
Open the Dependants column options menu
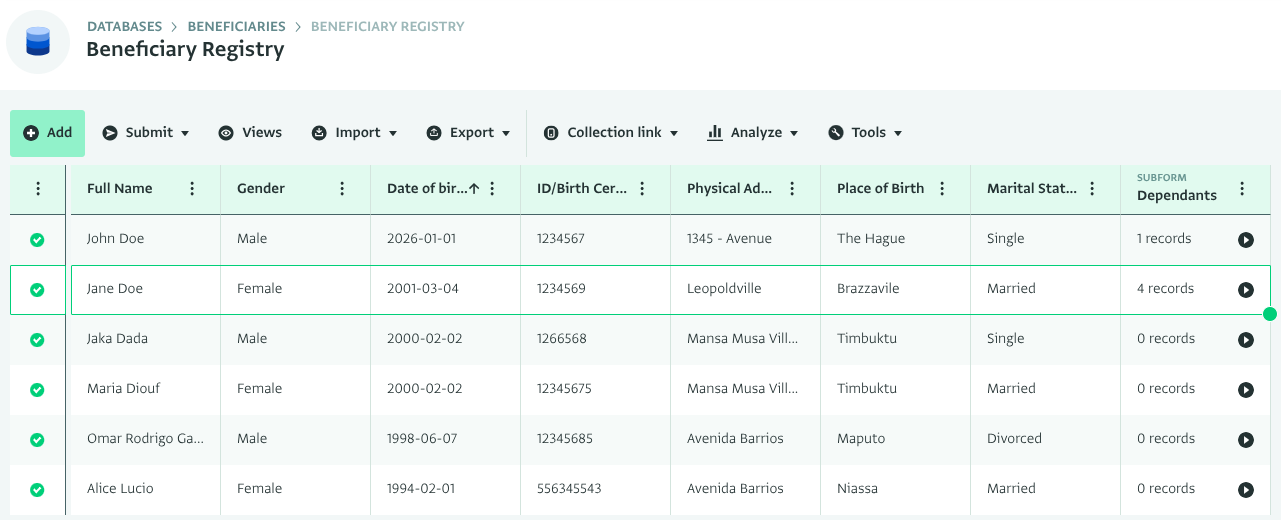click(x=1242, y=188)
